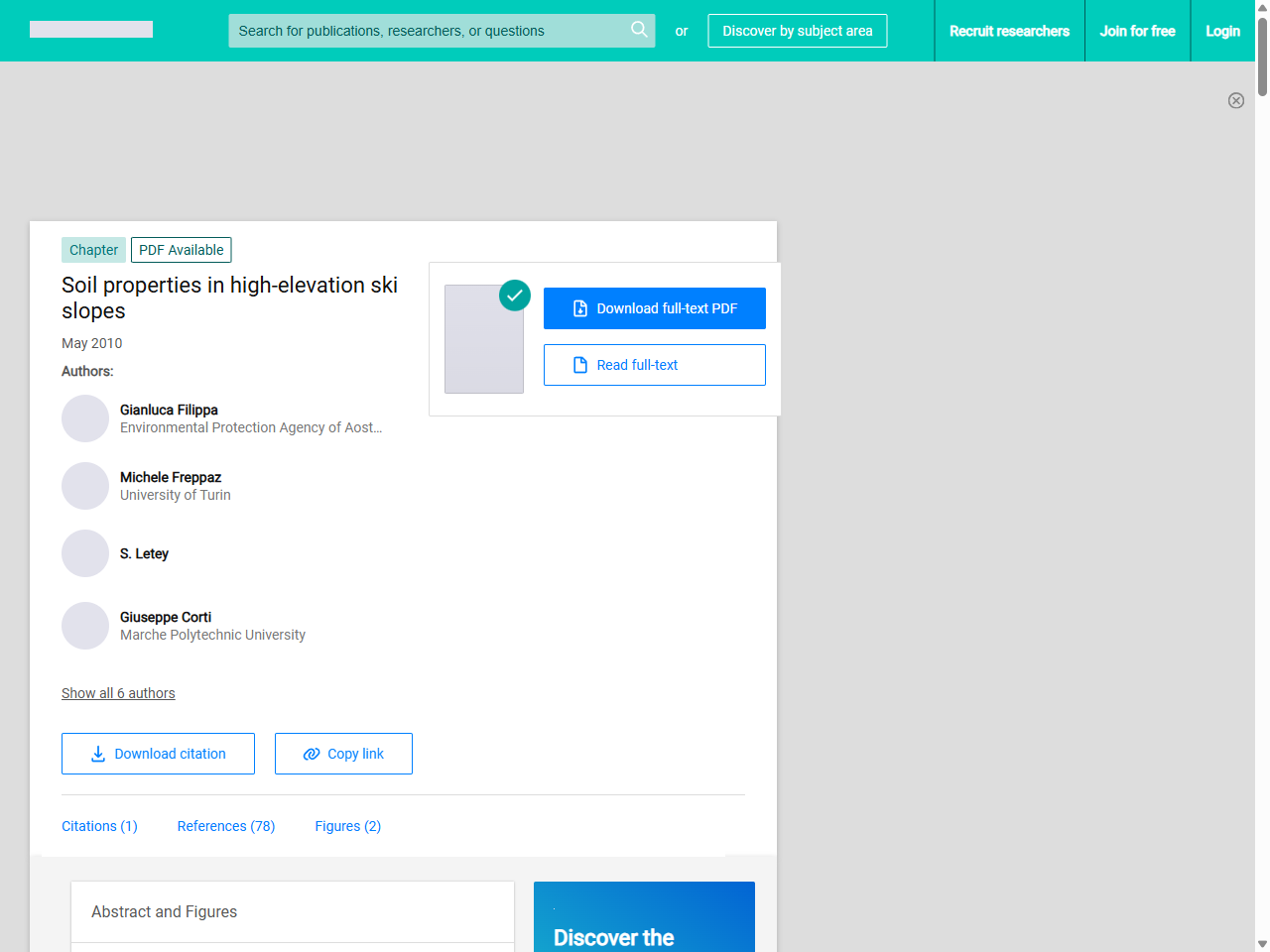Open Michele Freppaz author name link
Viewport: 1270px width, 952px height.
[171, 477]
